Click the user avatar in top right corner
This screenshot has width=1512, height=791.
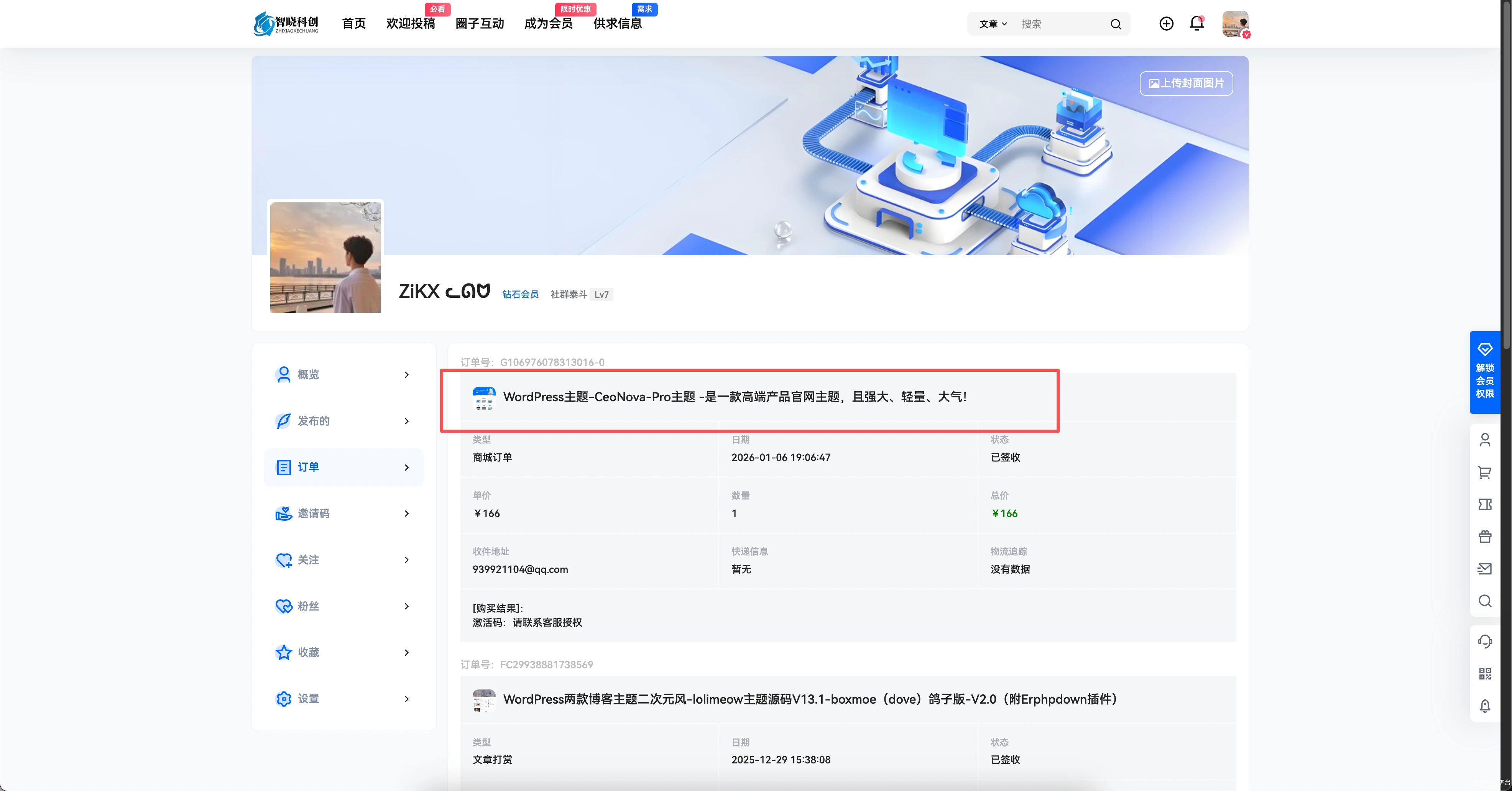1236,24
